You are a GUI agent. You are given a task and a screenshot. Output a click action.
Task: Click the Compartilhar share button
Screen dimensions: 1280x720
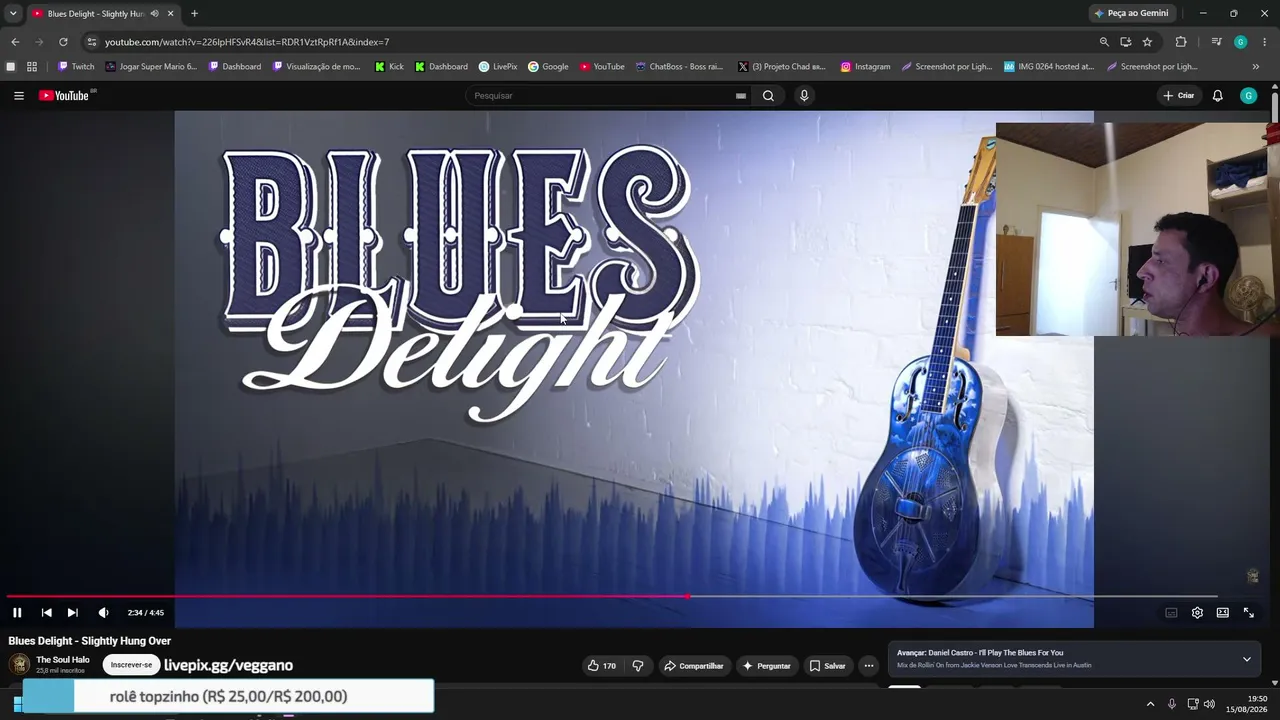pos(693,666)
